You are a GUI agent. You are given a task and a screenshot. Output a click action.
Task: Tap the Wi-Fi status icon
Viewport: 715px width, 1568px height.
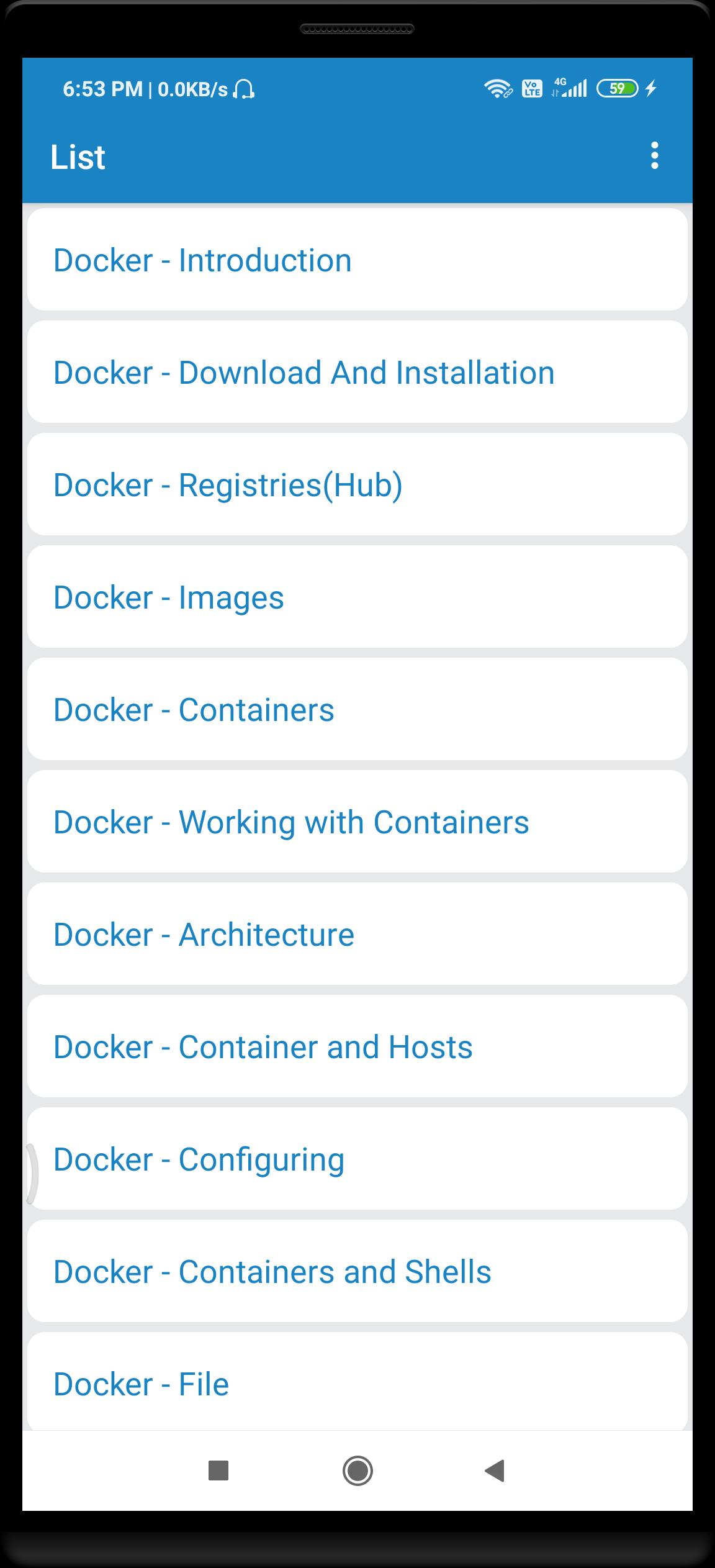click(498, 89)
